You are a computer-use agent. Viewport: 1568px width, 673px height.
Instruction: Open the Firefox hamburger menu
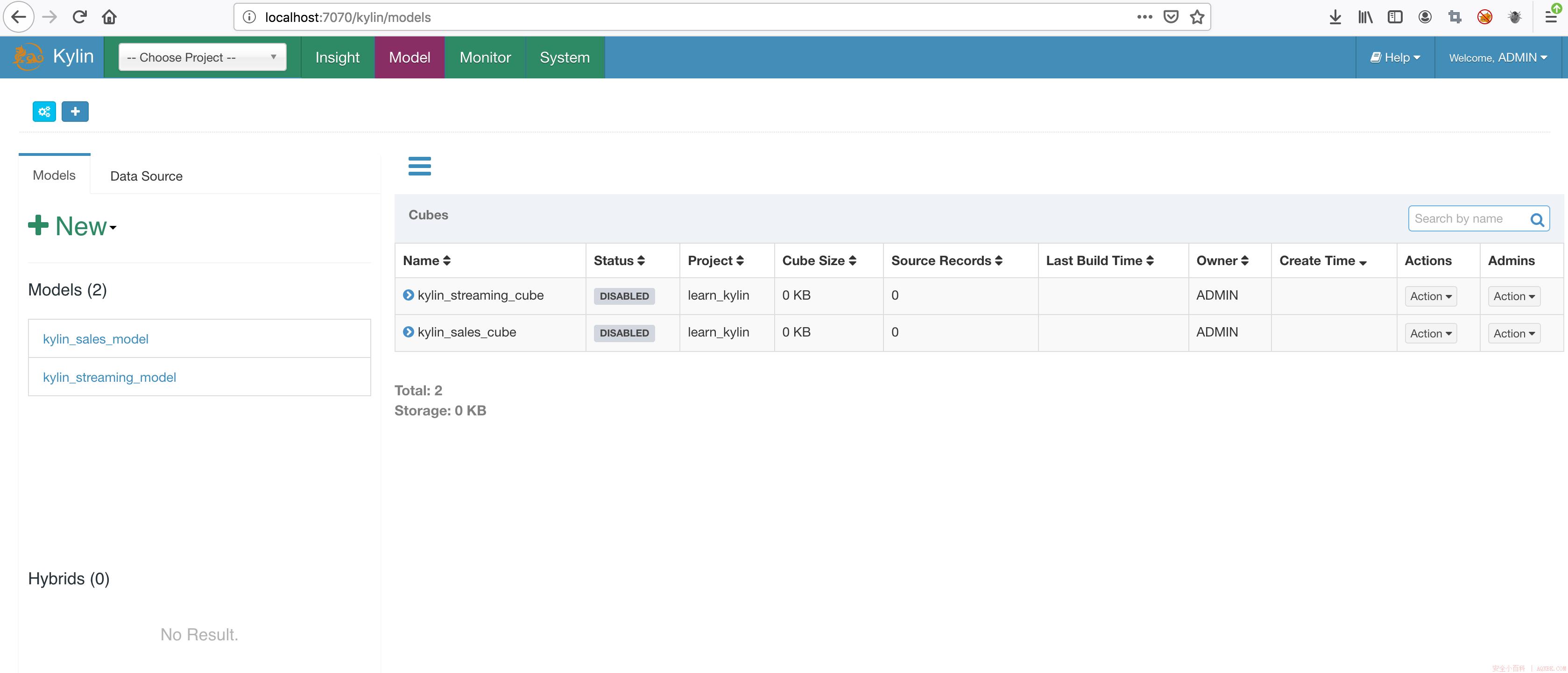[1551, 17]
